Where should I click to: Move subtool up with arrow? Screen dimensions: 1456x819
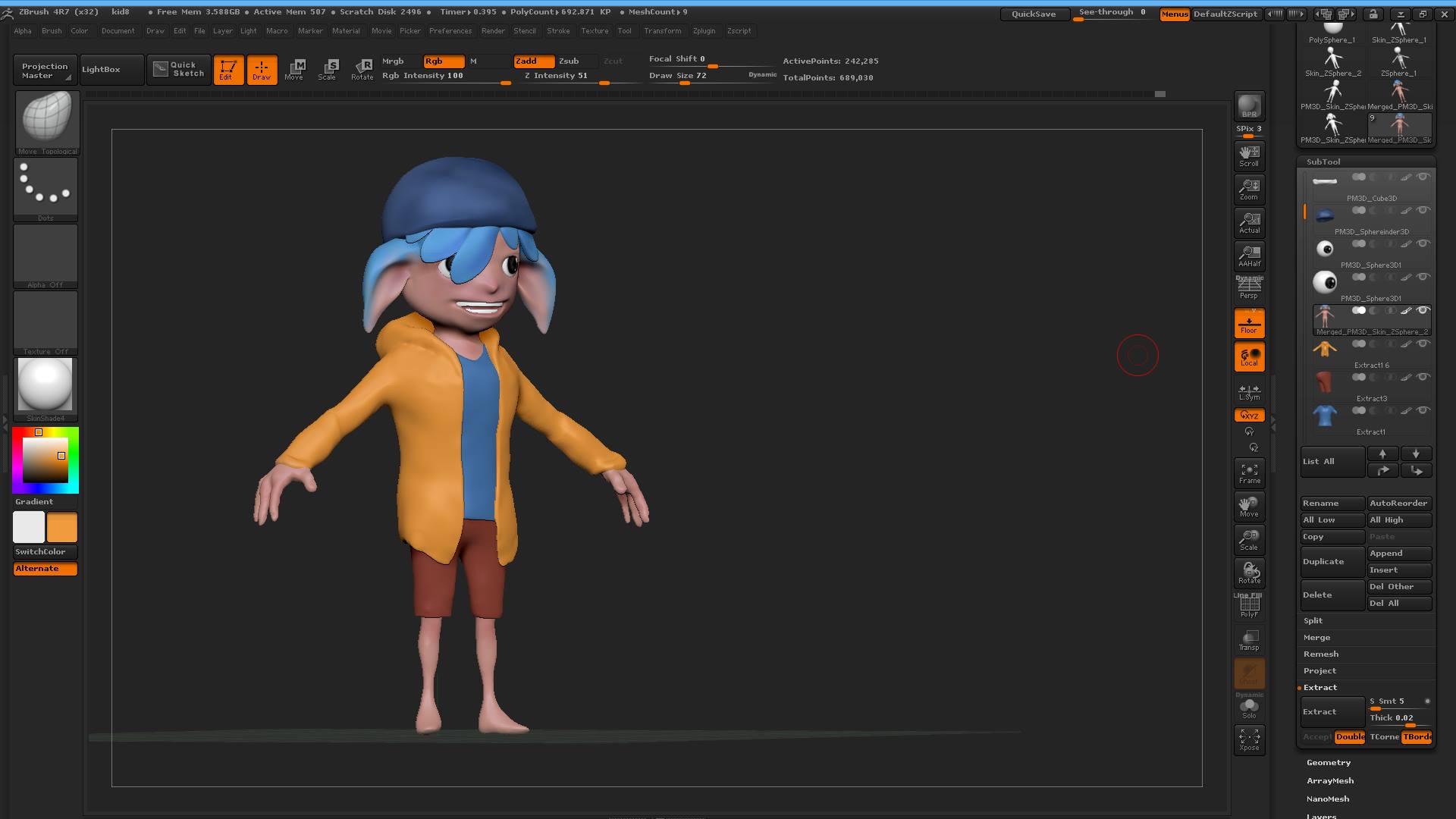(x=1382, y=453)
